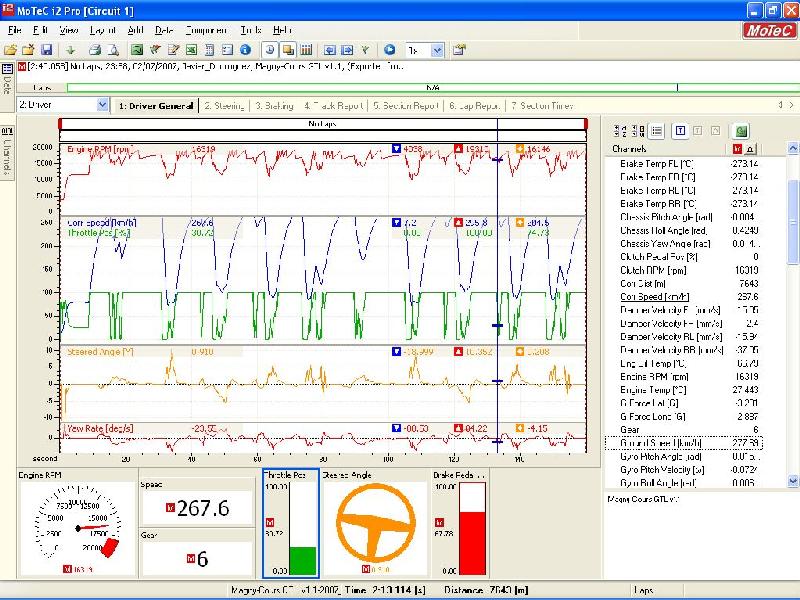
Task: Open the Layout menu
Action: point(103,30)
